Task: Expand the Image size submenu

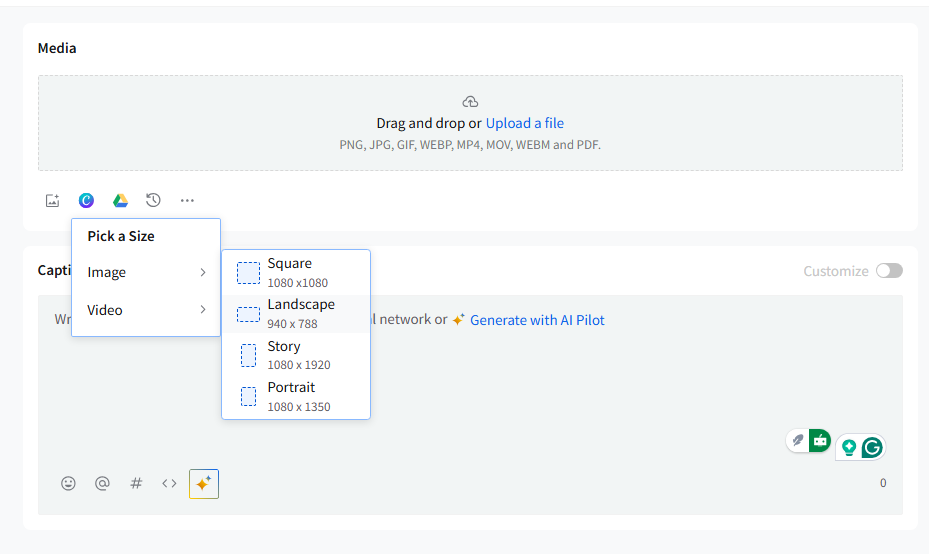Action: (146, 272)
